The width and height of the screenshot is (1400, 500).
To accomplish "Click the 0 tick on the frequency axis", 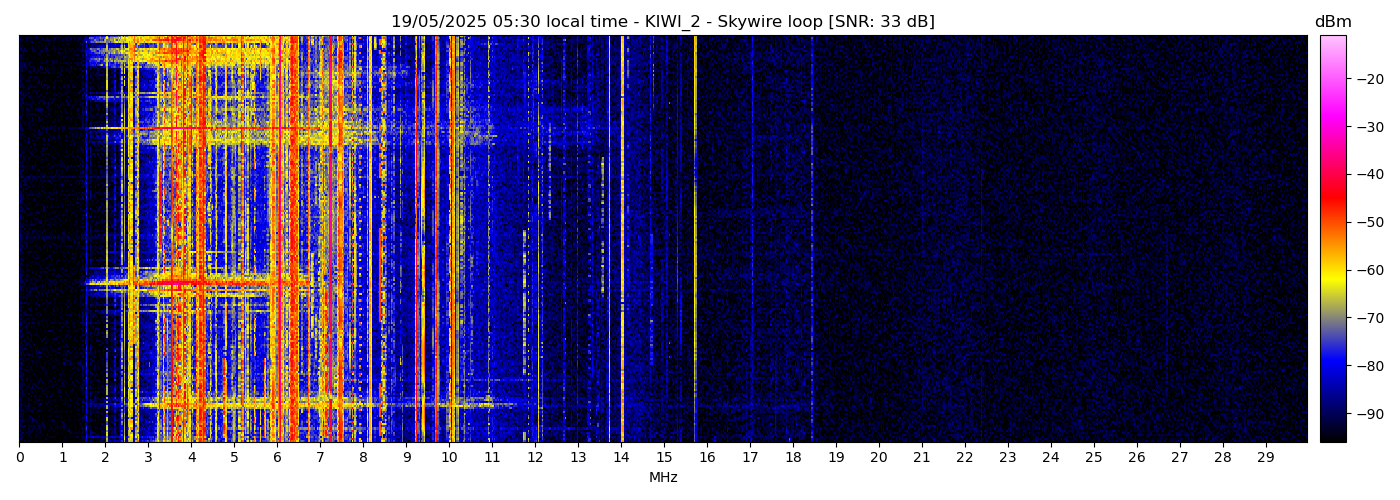I will coord(20,458).
